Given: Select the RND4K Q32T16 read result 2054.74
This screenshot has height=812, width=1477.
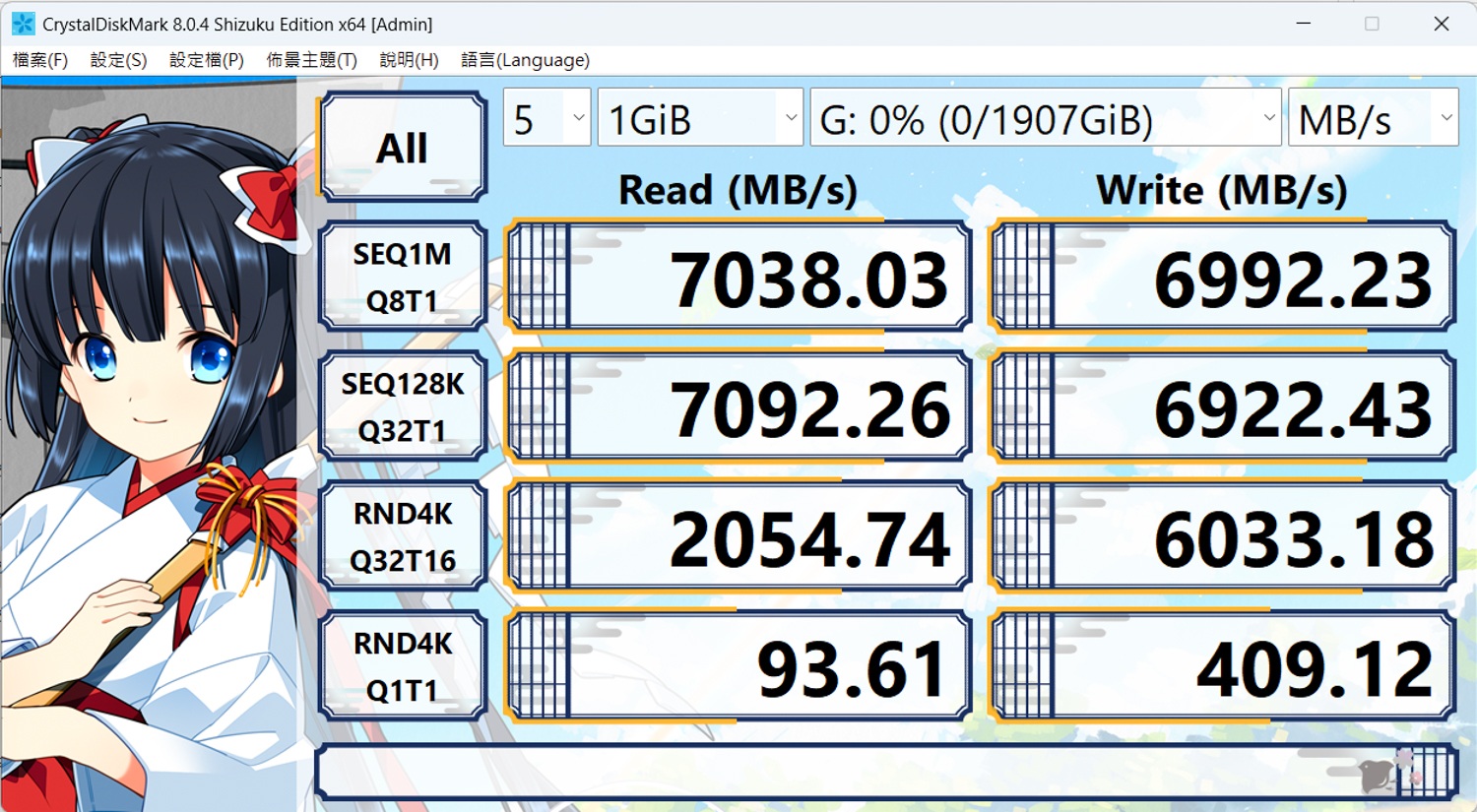Looking at the screenshot, I should click(738, 537).
